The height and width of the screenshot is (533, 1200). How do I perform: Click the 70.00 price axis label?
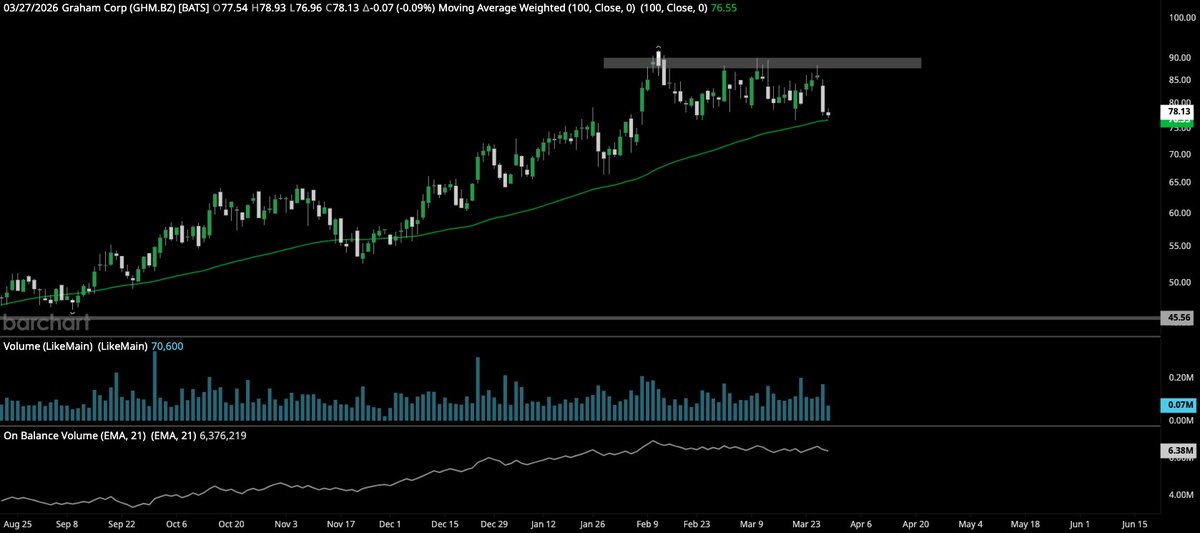click(x=1180, y=155)
